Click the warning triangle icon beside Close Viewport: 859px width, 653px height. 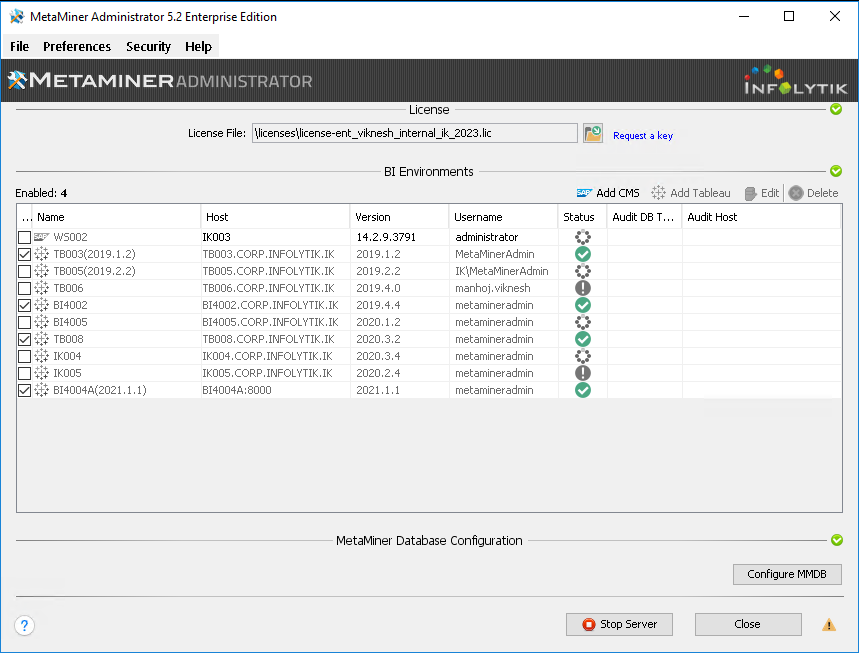tap(829, 625)
